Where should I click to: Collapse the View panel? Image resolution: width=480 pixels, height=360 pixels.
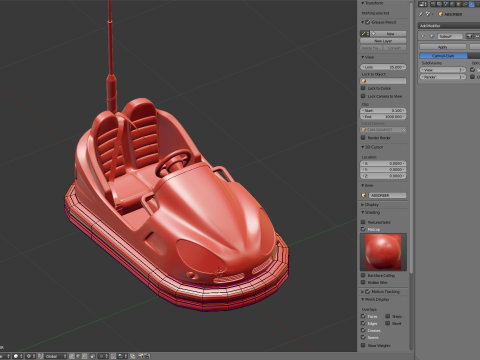(x=363, y=57)
